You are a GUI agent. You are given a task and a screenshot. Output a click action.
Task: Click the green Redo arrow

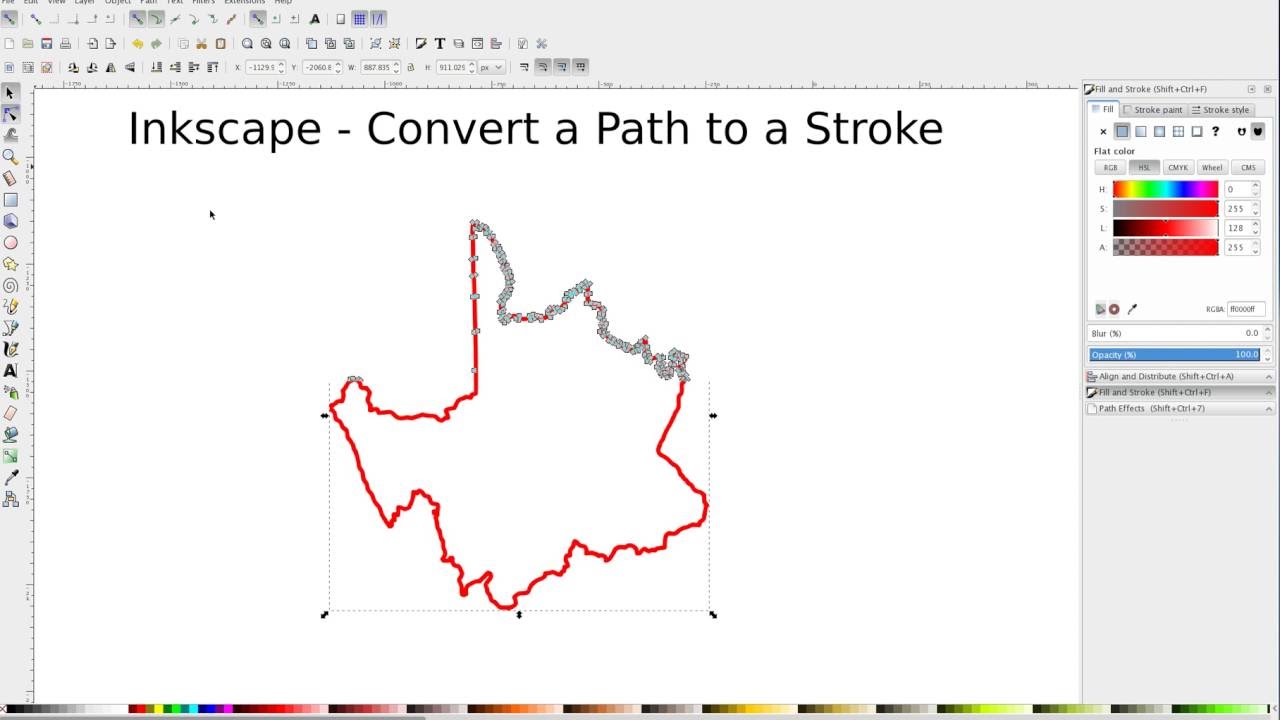coord(156,44)
